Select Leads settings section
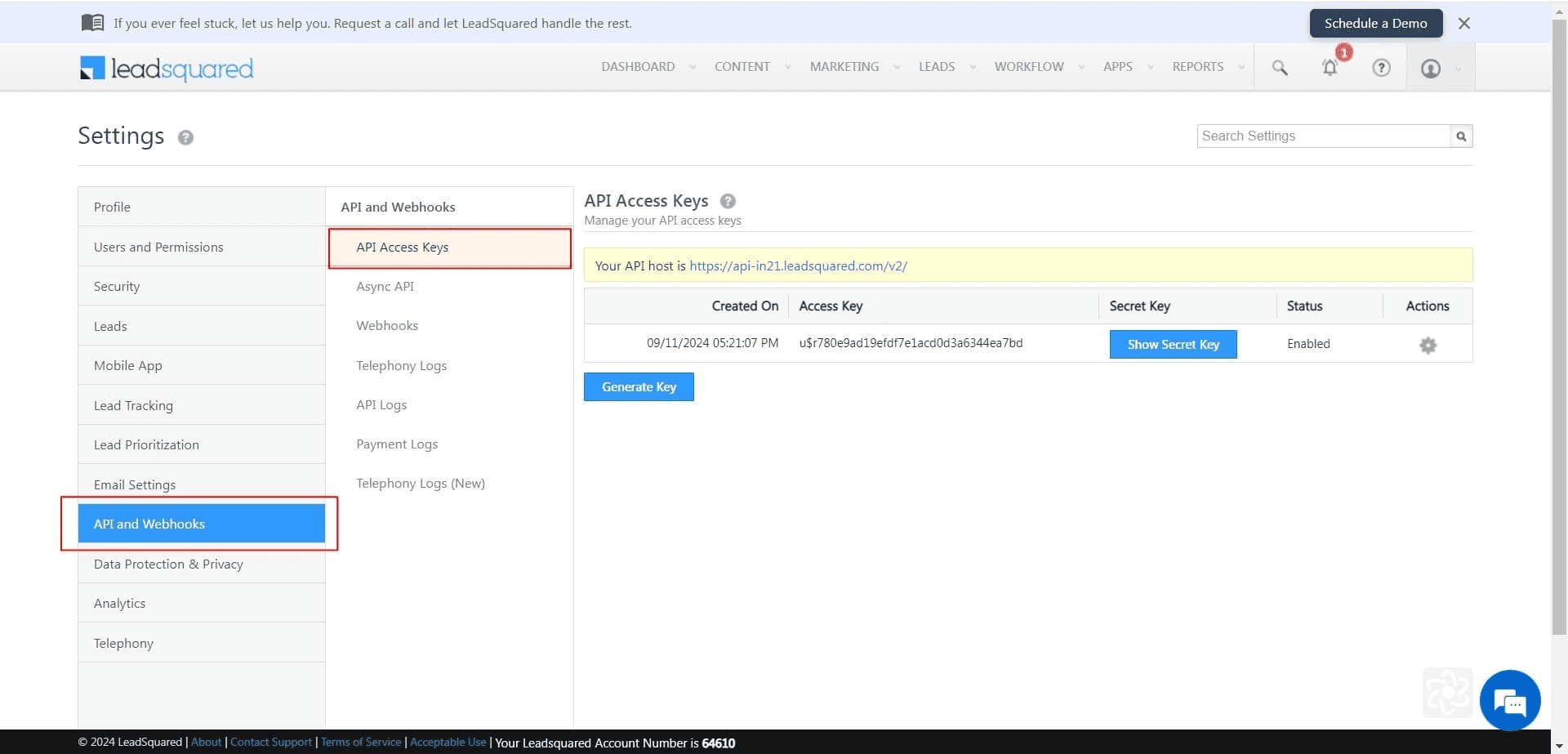This screenshot has height=754, width=1568. [201, 327]
